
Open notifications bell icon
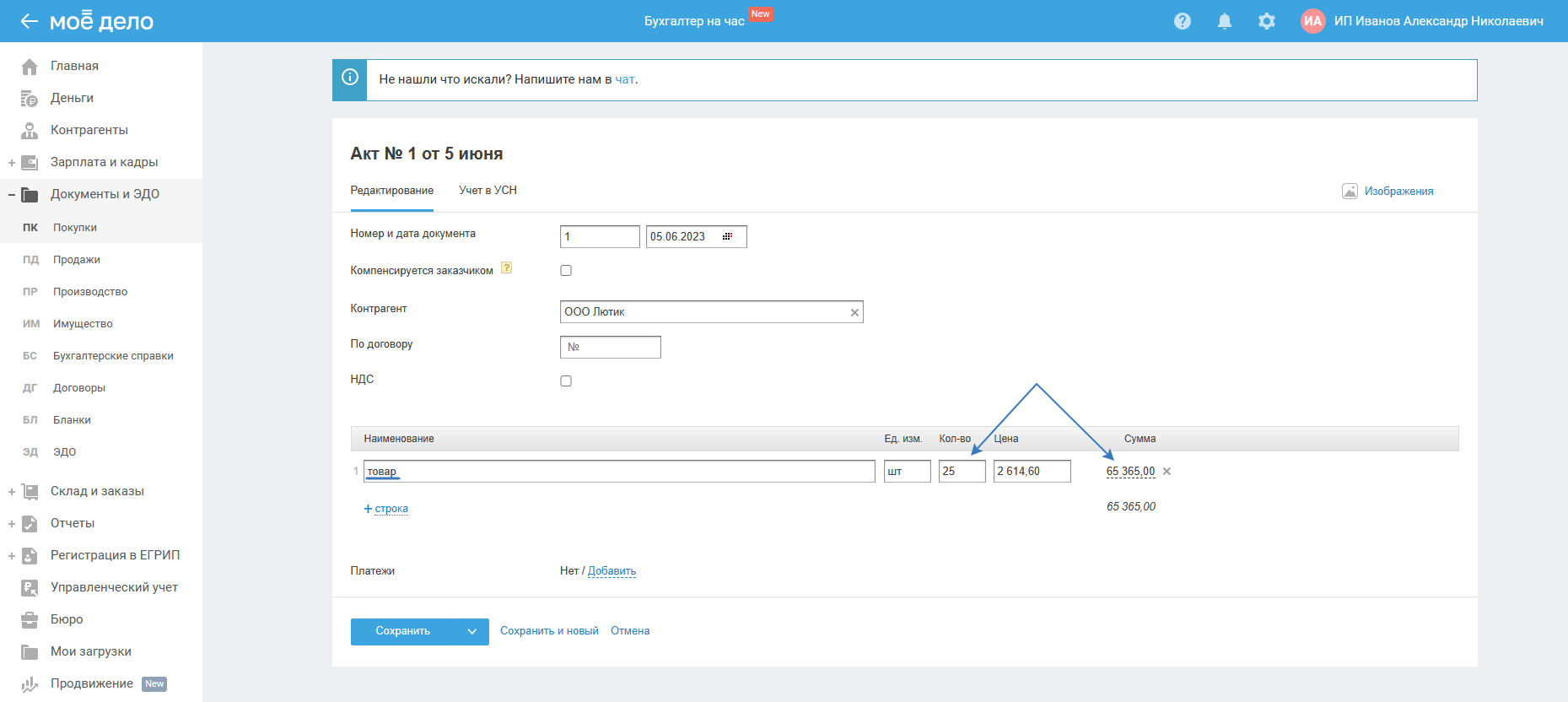click(x=1225, y=21)
